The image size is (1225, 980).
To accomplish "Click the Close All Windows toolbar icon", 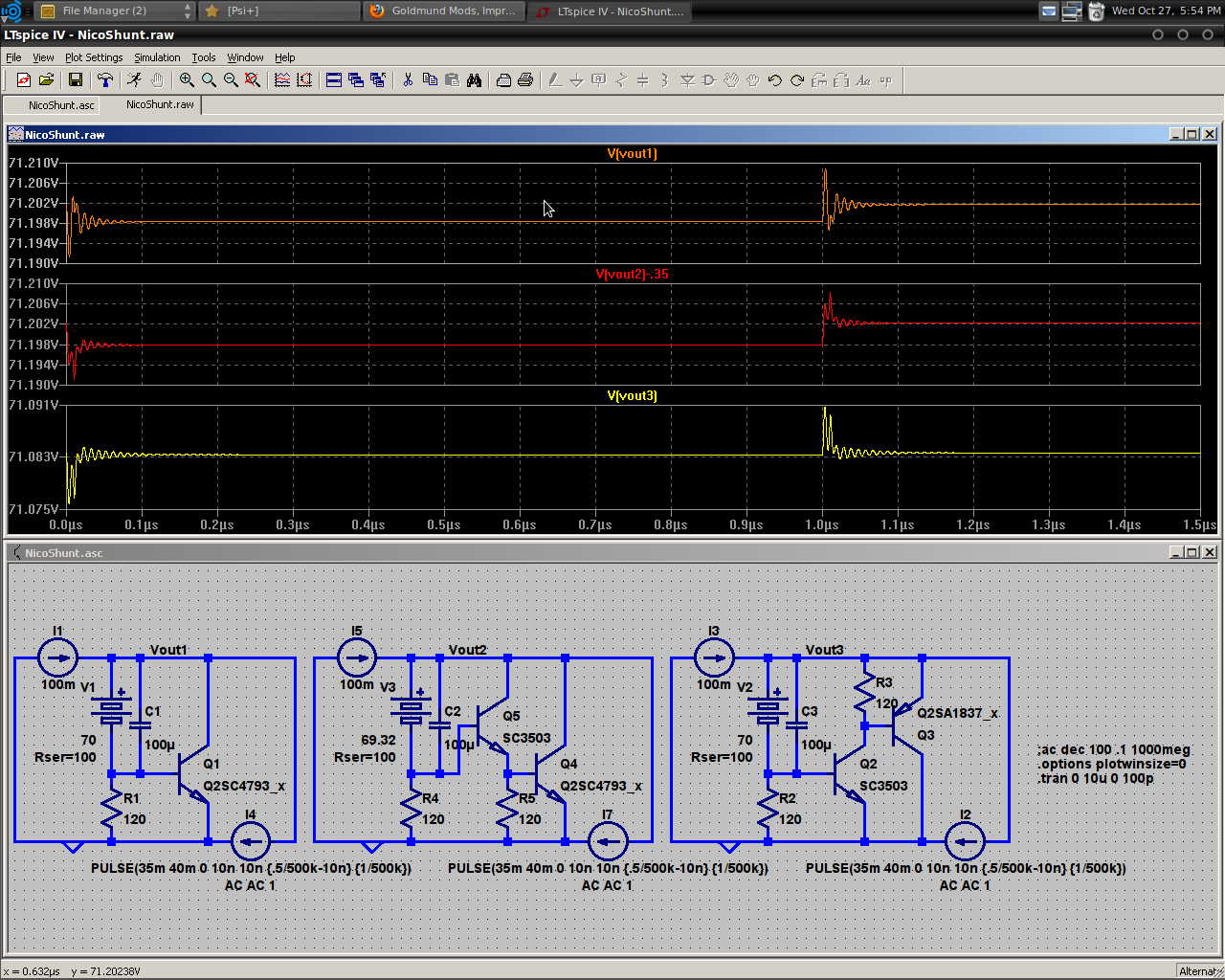I will tap(378, 80).
